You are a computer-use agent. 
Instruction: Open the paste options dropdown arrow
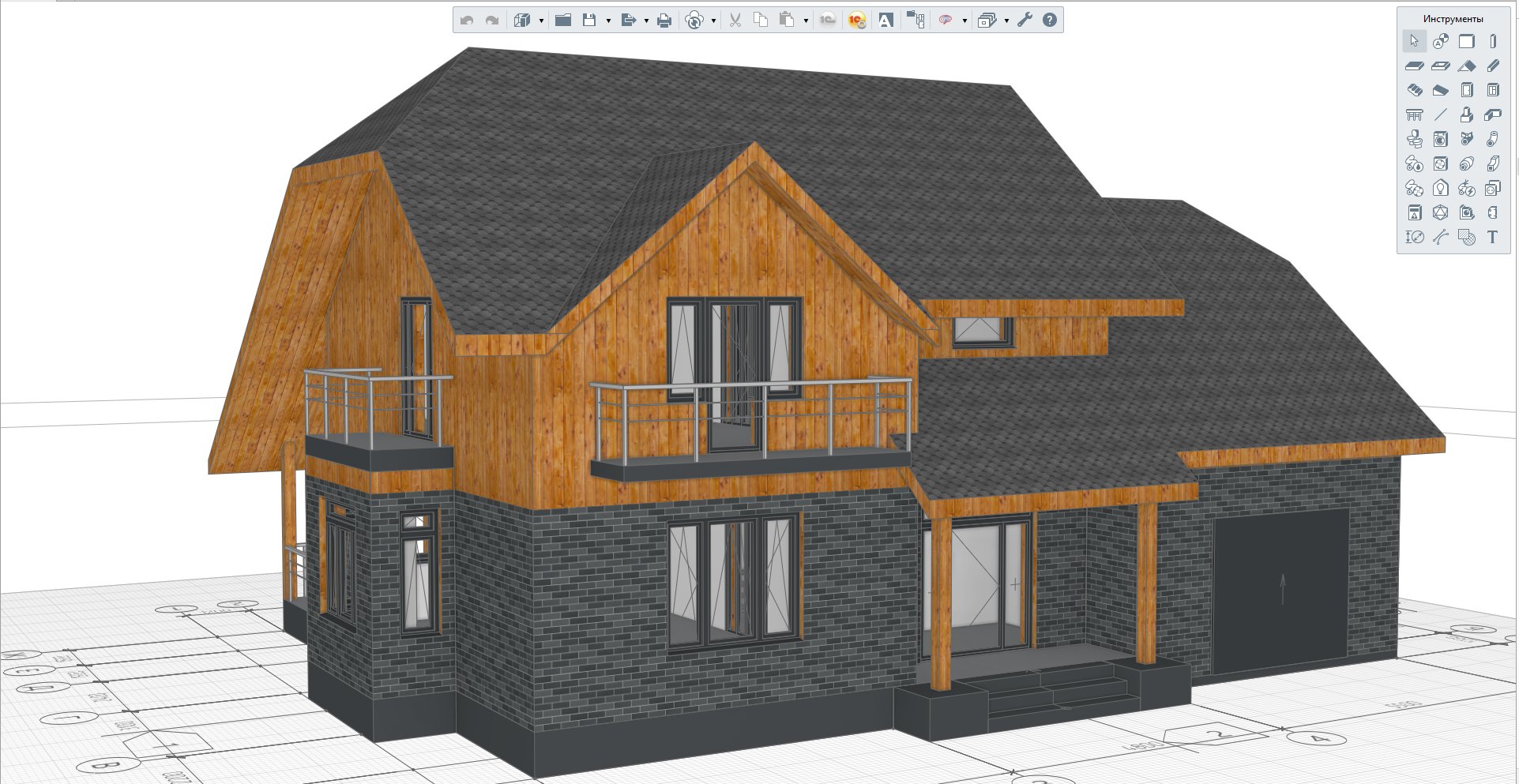tap(806, 21)
